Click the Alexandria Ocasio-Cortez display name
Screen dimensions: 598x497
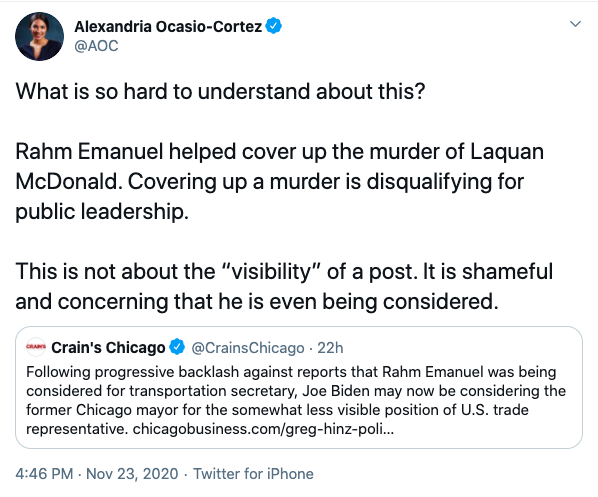pyautogui.click(x=168, y=26)
